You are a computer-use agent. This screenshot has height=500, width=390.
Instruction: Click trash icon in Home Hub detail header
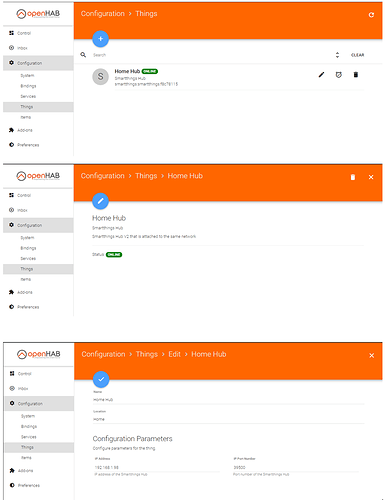coord(353,177)
